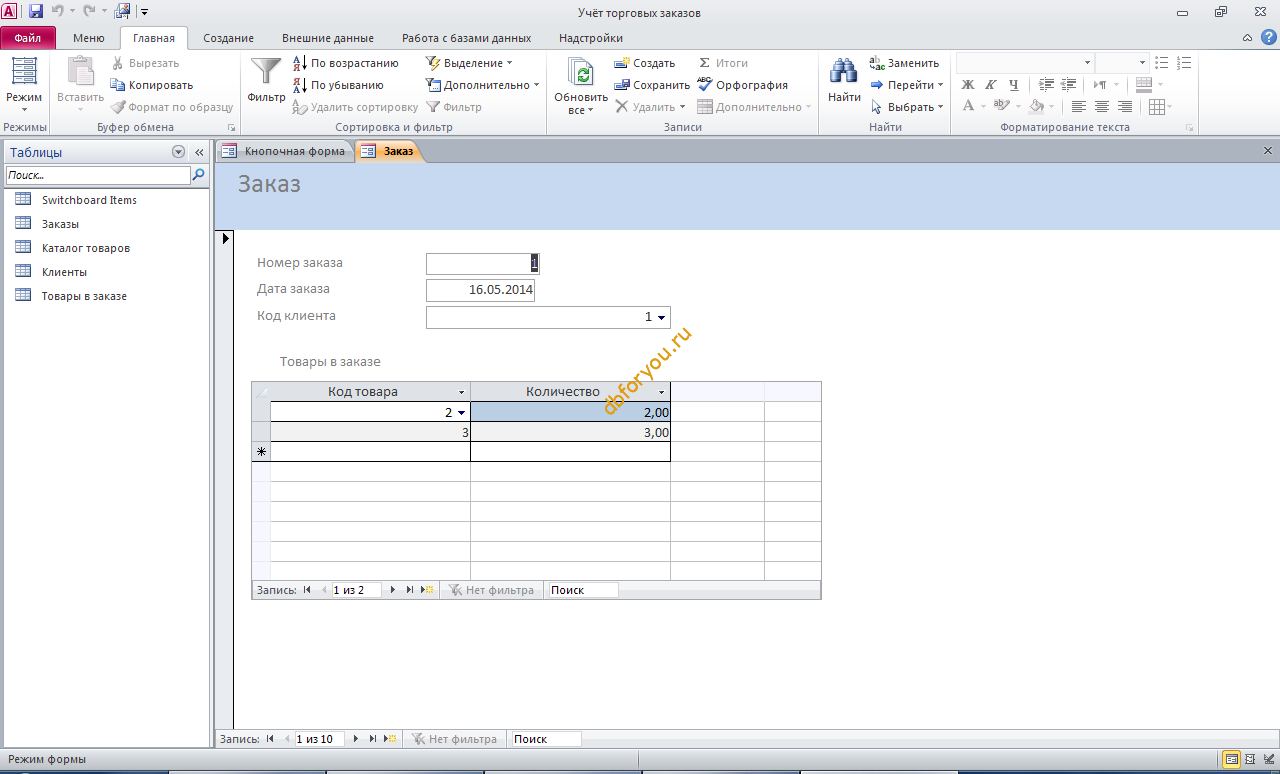Add new record in subform navigator
Screen dimensions: 1280x774
click(427, 590)
